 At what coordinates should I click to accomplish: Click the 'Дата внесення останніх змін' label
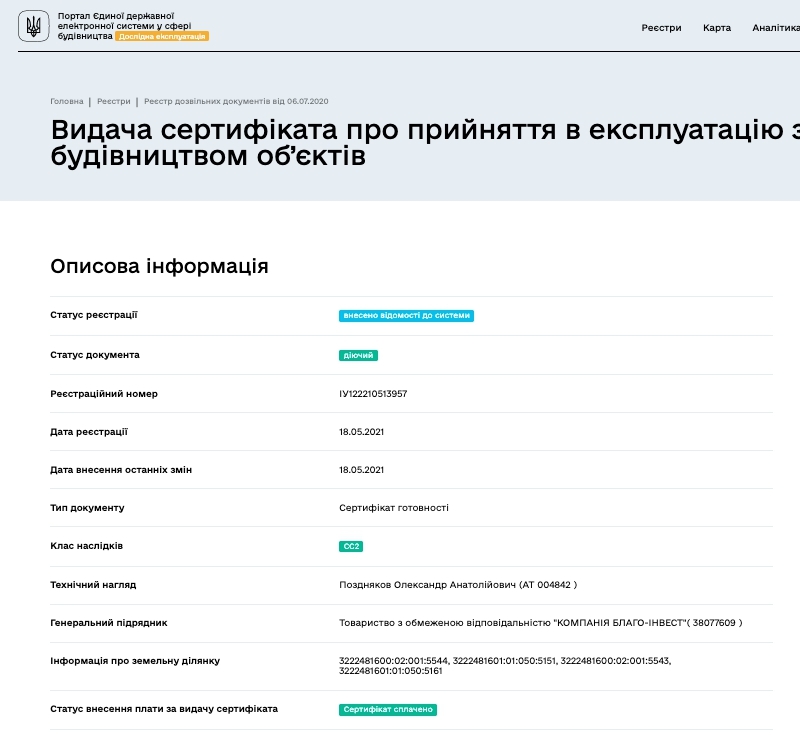[121, 470]
